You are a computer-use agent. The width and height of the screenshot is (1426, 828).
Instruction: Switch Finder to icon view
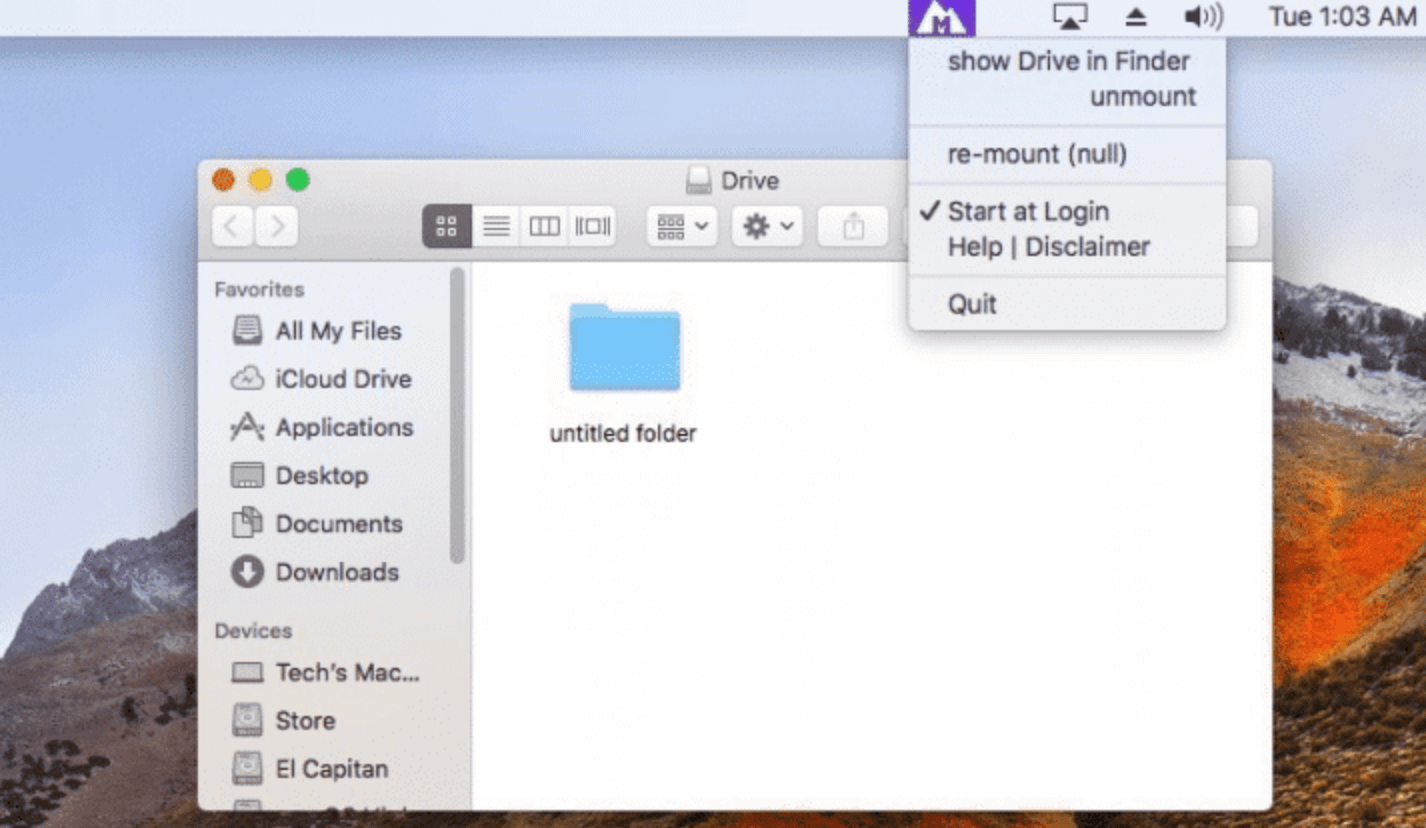[446, 226]
